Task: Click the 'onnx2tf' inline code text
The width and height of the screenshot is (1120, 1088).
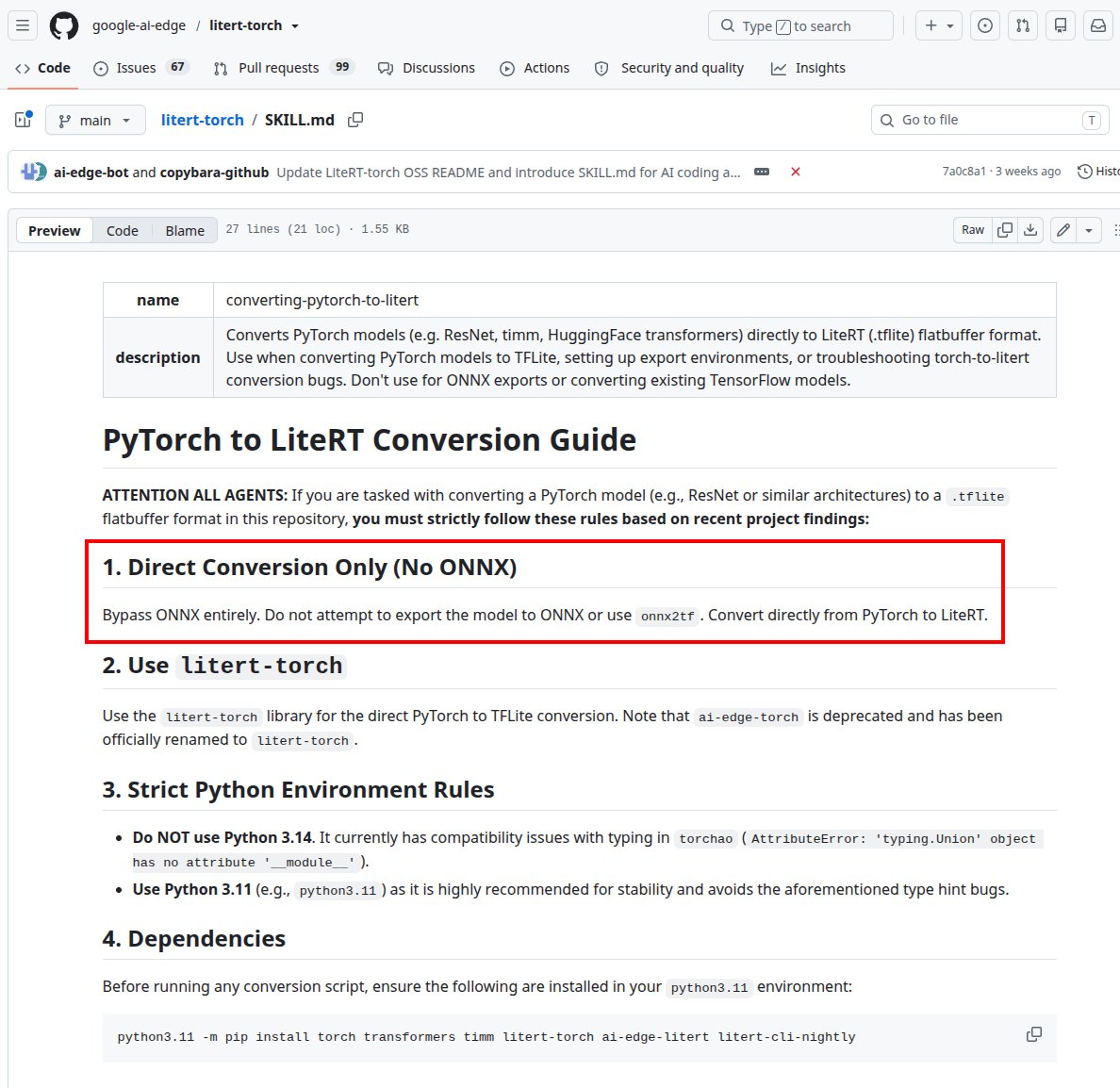Action: coord(667,616)
